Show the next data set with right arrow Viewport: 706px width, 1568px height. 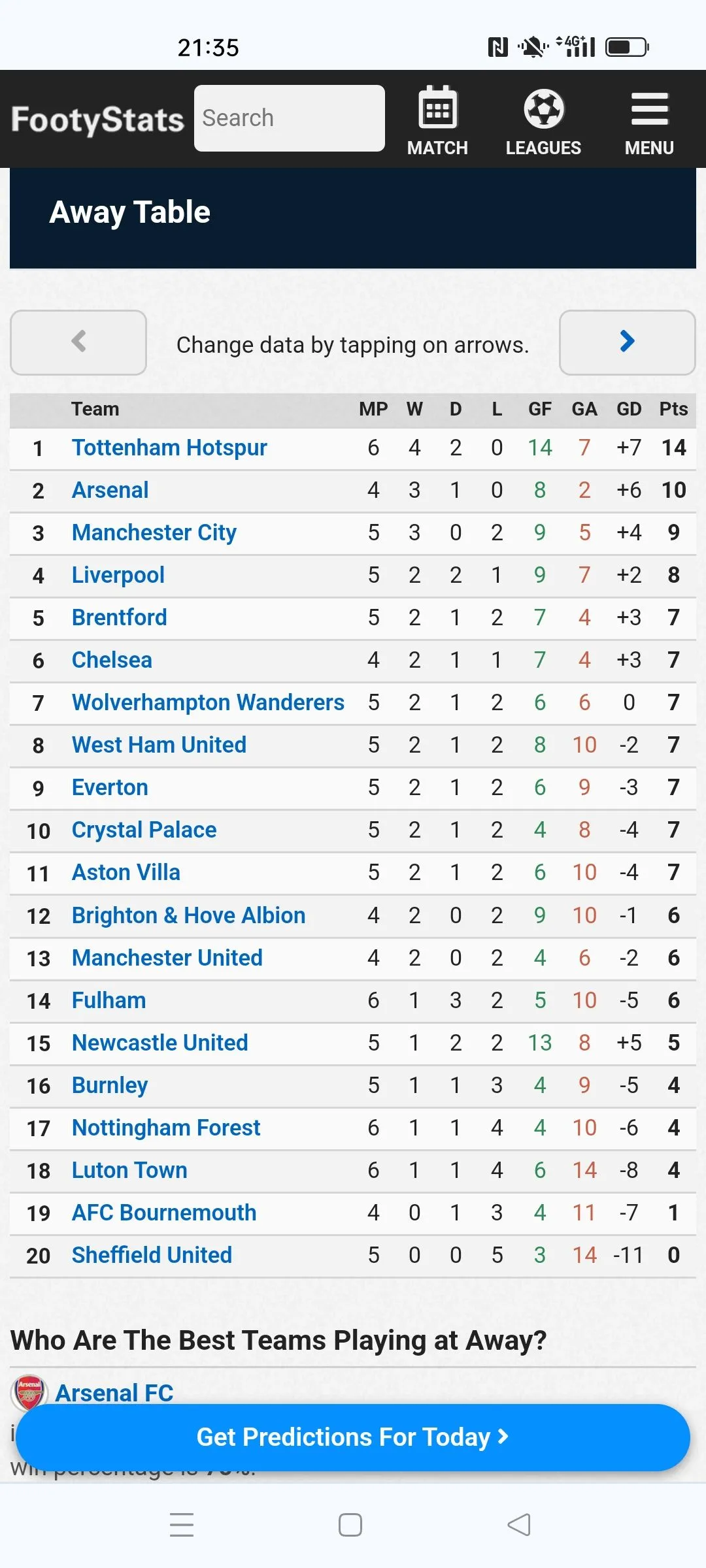[628, 342]
